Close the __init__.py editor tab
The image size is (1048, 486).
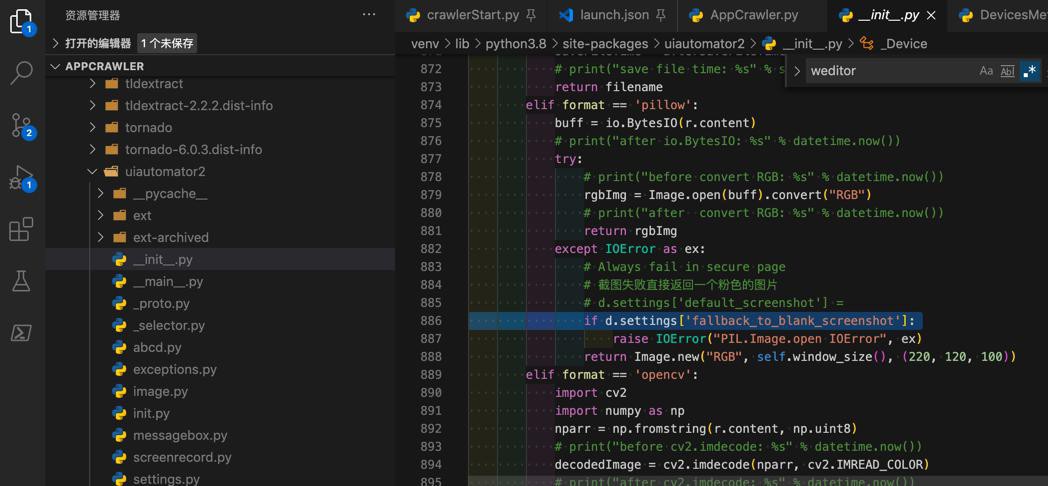[932, 15]
